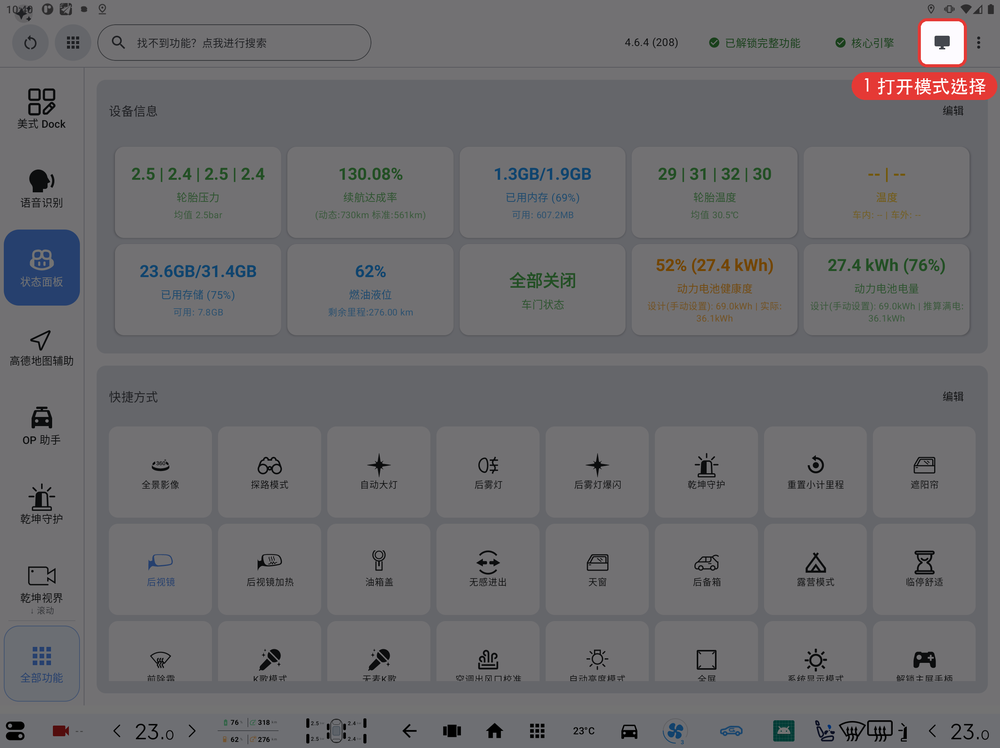Open the mode selection monitor icon
This screenshot has height=748, width=1000.
[x=941, y=43]
